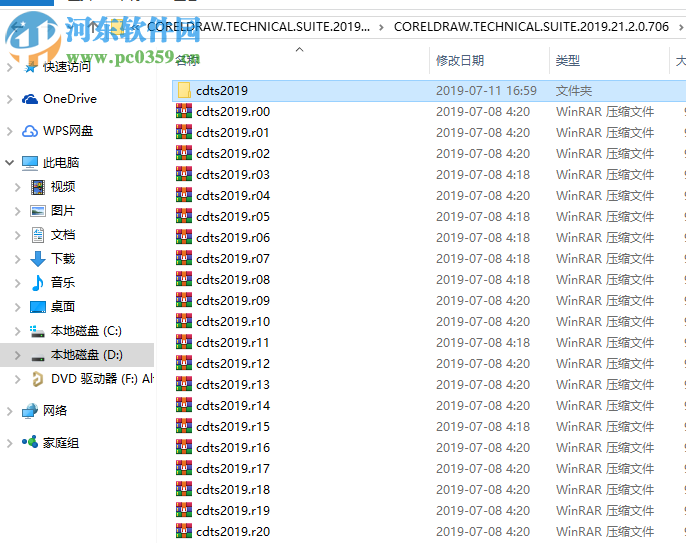Click the 文档 documents icon

pyautogui.click(x=38, y=235)
